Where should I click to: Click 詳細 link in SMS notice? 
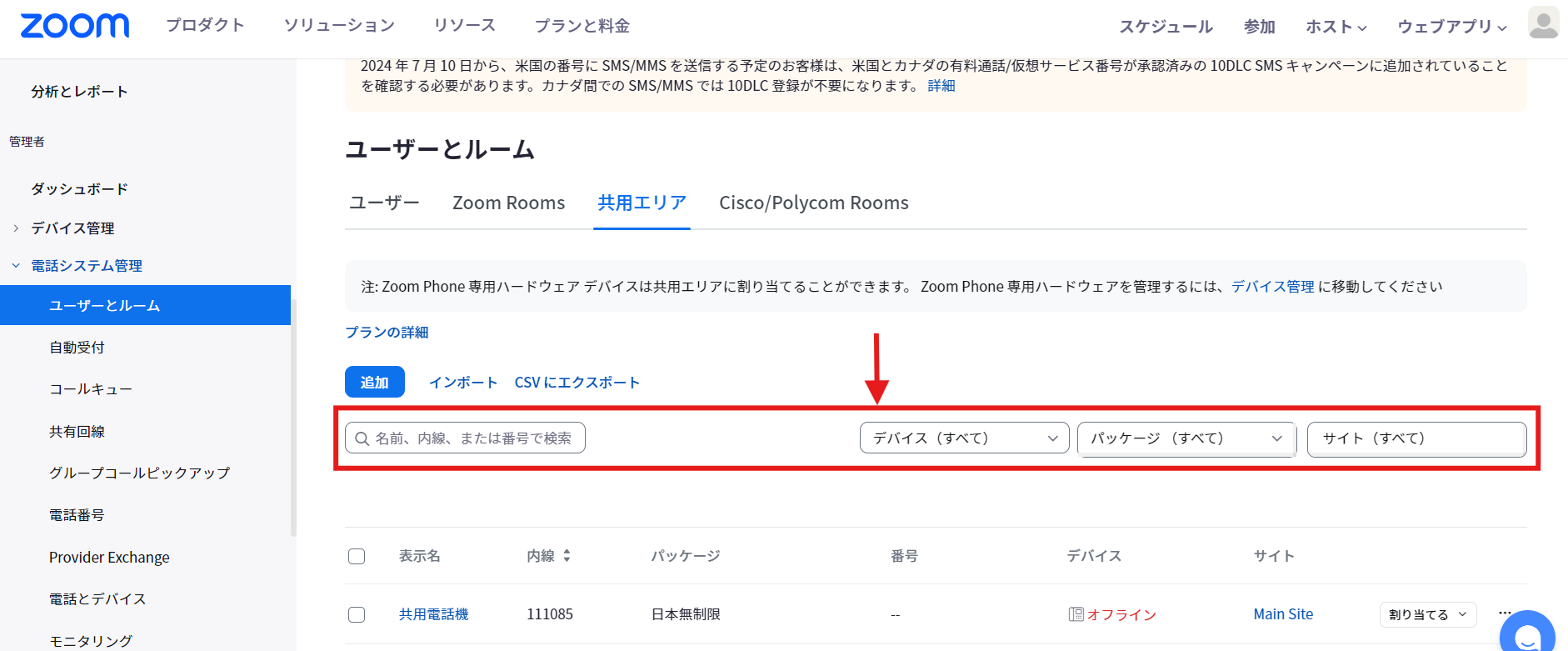tap(941, 85)
